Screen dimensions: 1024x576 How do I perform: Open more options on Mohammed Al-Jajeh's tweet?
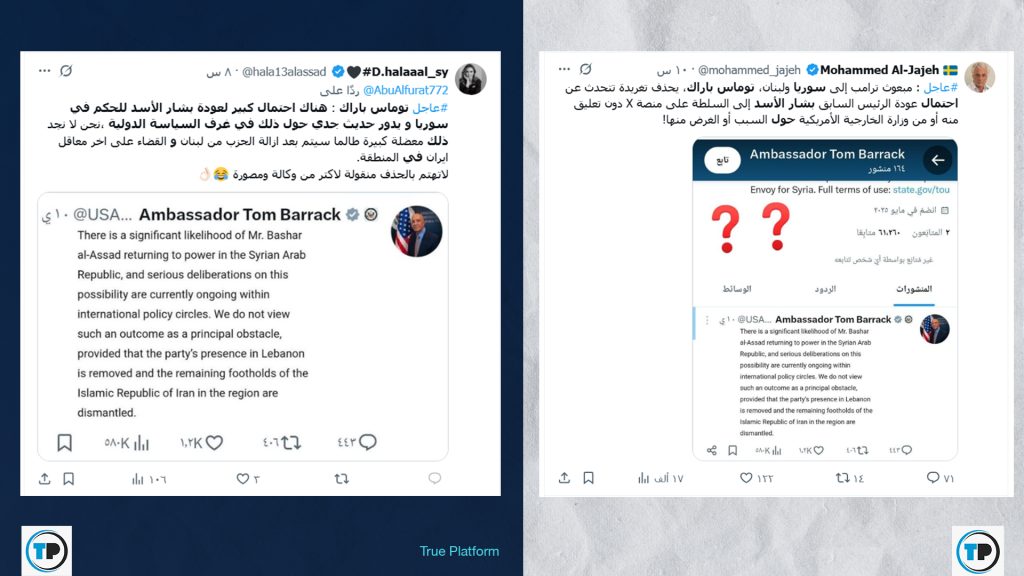pos(564,69)
